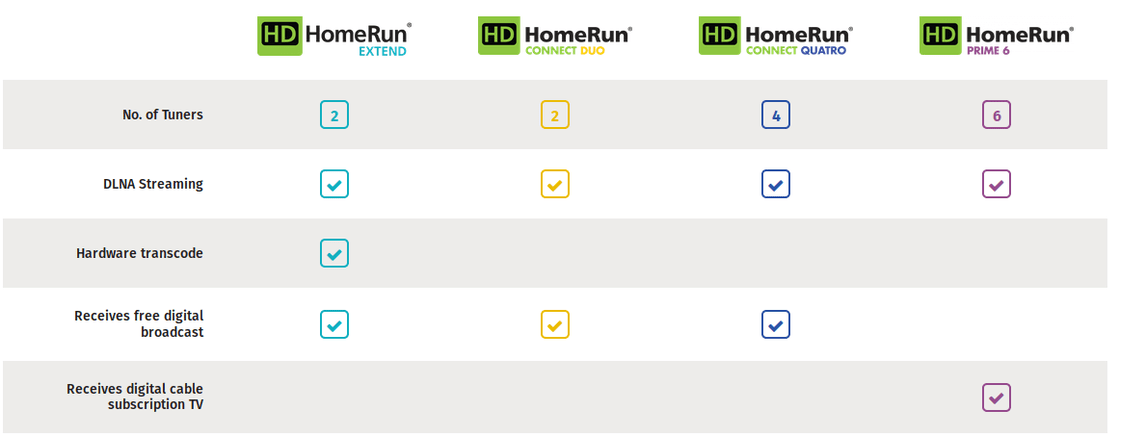Click the purple 6 tuners badge

pyautogui.click(x=996, y=115)
